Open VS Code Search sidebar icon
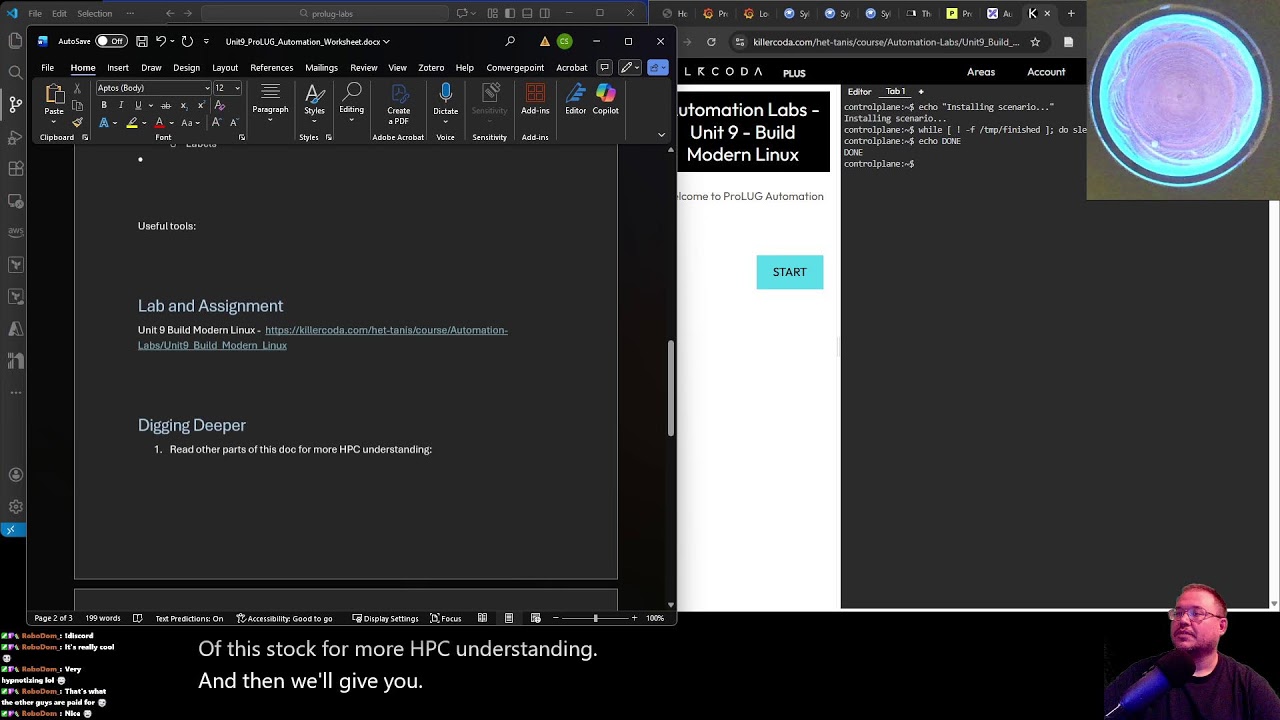This screenshot has height=720, width=1280. pos(15,72)
